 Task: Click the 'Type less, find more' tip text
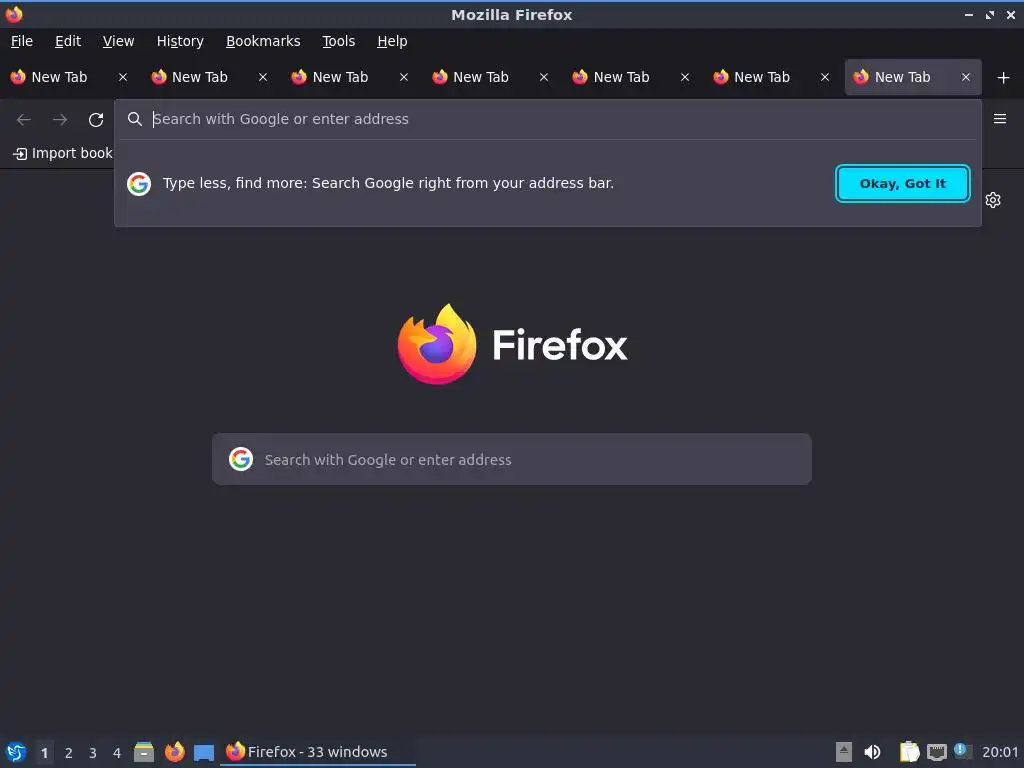388,184
